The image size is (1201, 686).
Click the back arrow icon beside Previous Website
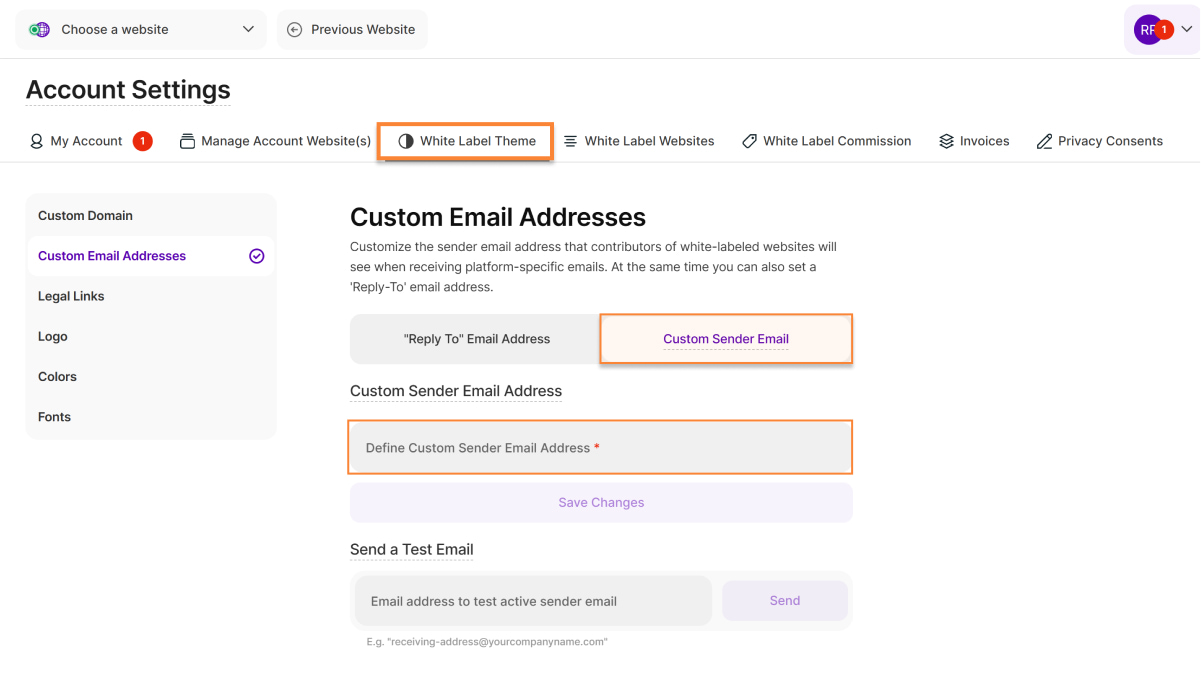(x=294, y=30)
